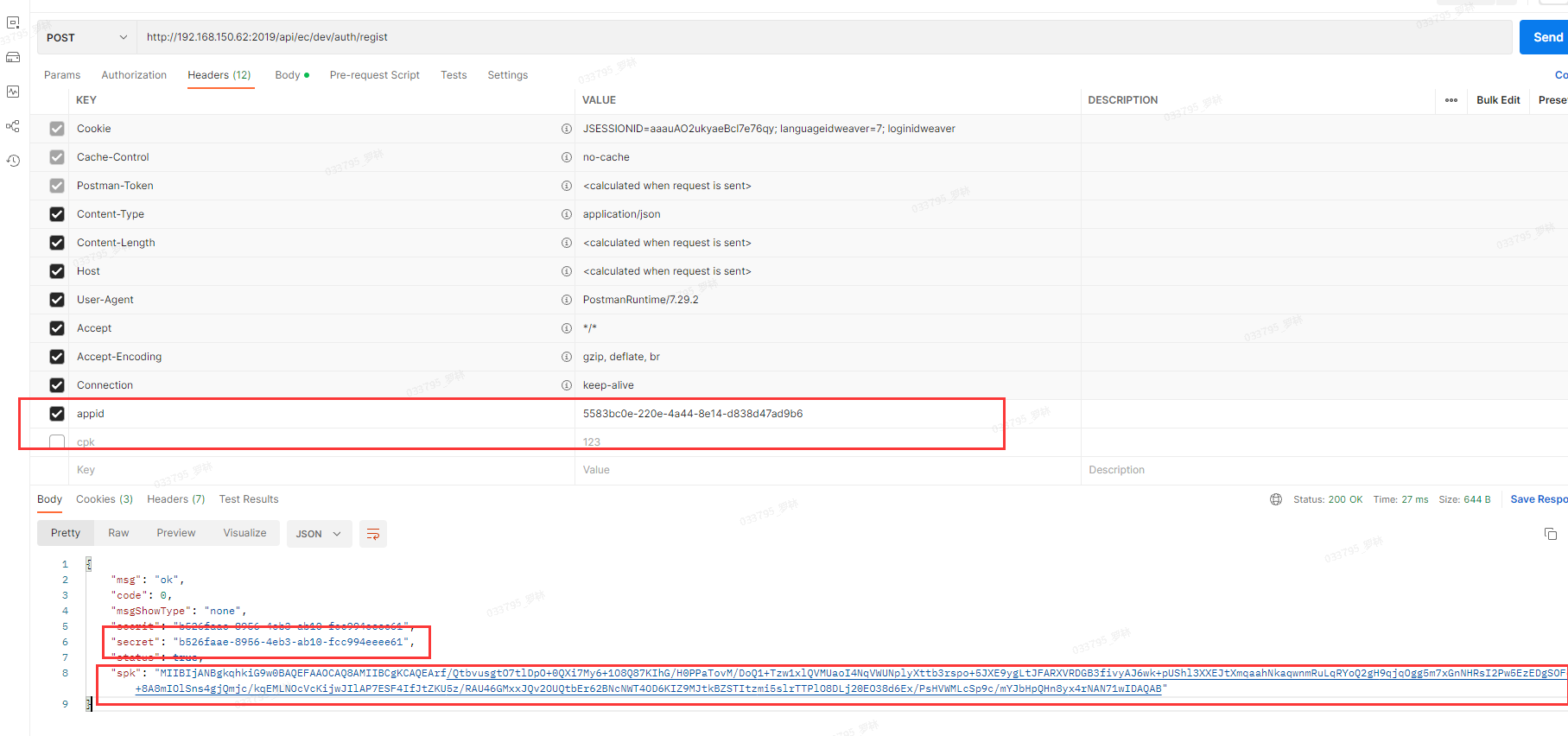Open the response Cookies (3) tab
The image size is (1568, 736).
[105, 499]
